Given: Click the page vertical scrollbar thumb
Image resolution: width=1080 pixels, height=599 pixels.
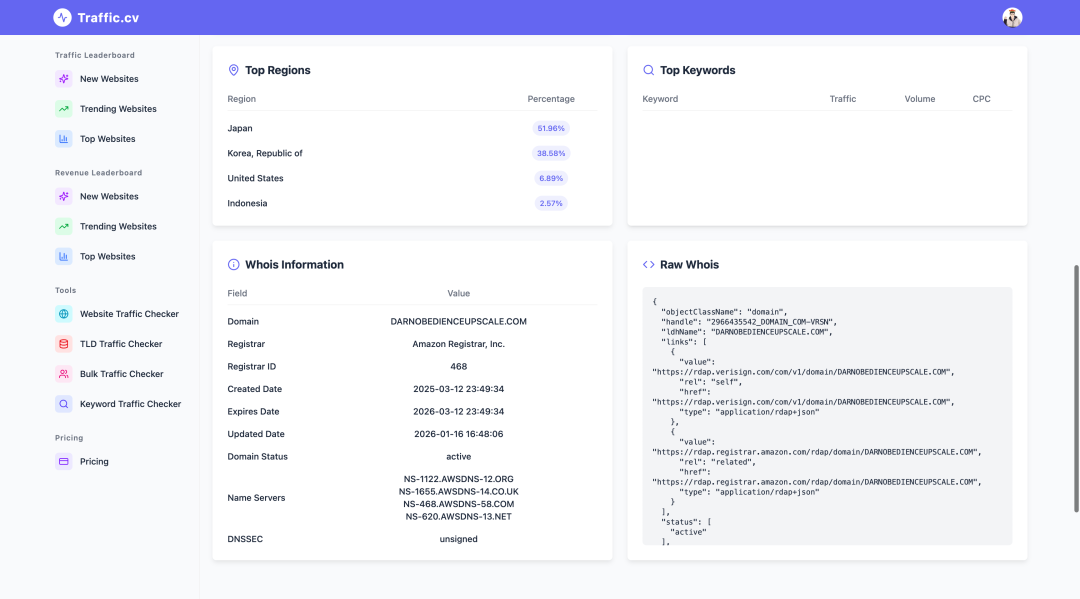Looking at the screenshot, I should pyautogui.click(x=1076, y=388).
